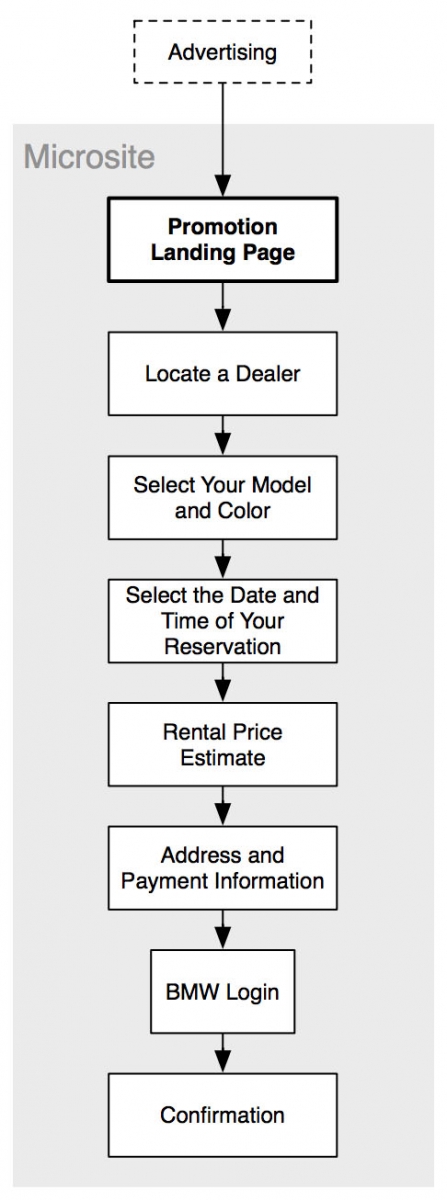Click the Microsite group label
This screenshot has width=447, height=1200.
point(90,157)
